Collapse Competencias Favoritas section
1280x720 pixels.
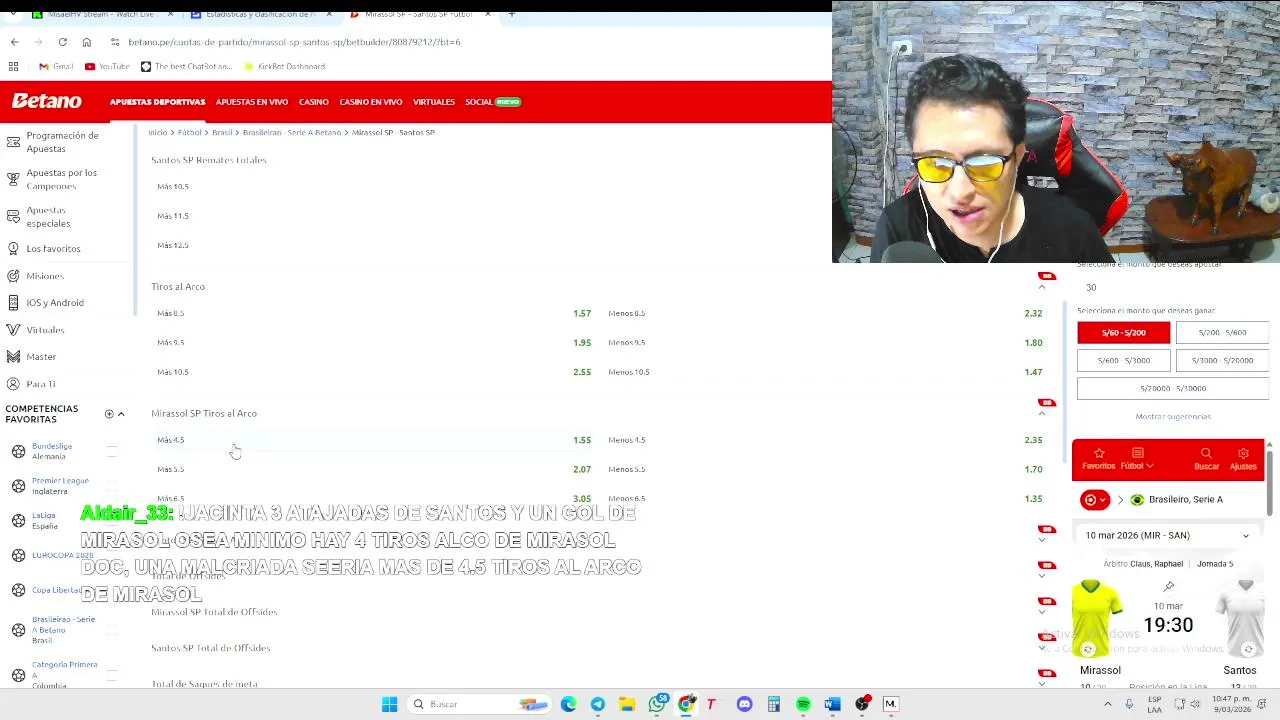[x=121, y=414]
